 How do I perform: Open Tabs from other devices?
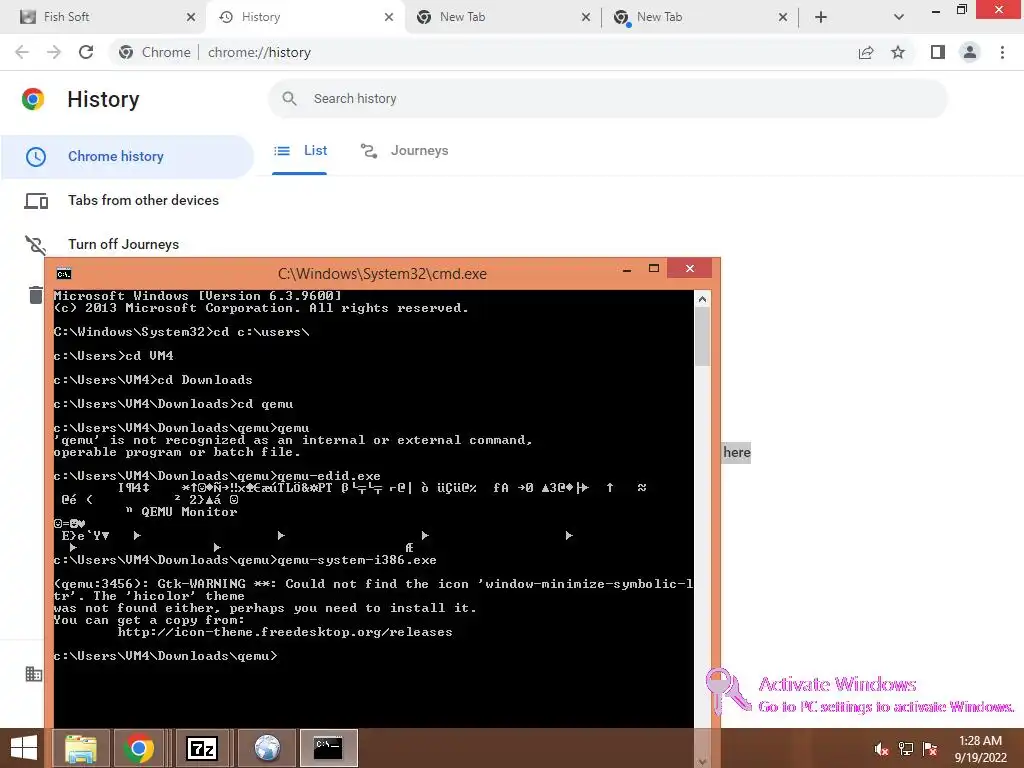tap(127, 200)
